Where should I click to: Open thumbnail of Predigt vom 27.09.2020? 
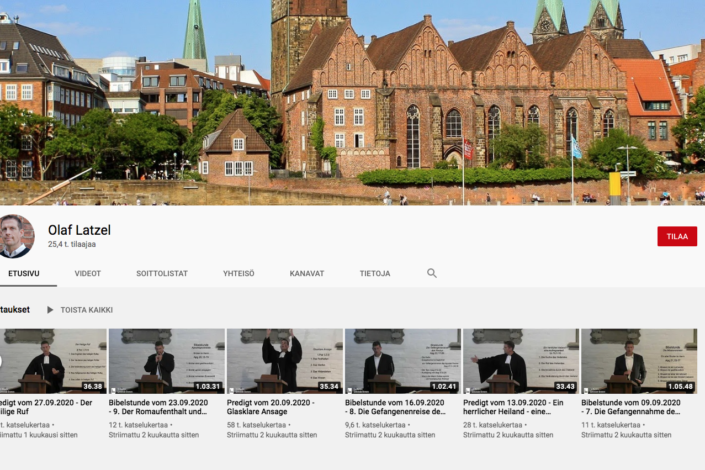53,361
